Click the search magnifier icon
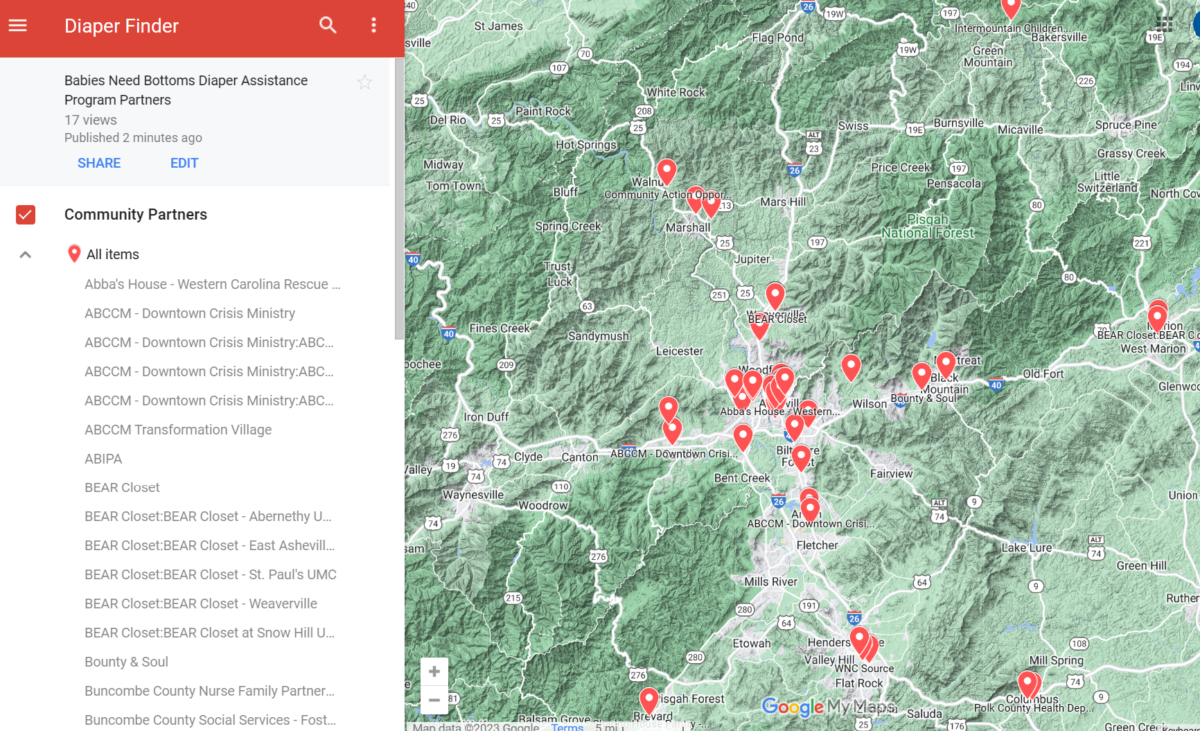Viewport: 1200px width, 731px height. (x=328, y=25)
